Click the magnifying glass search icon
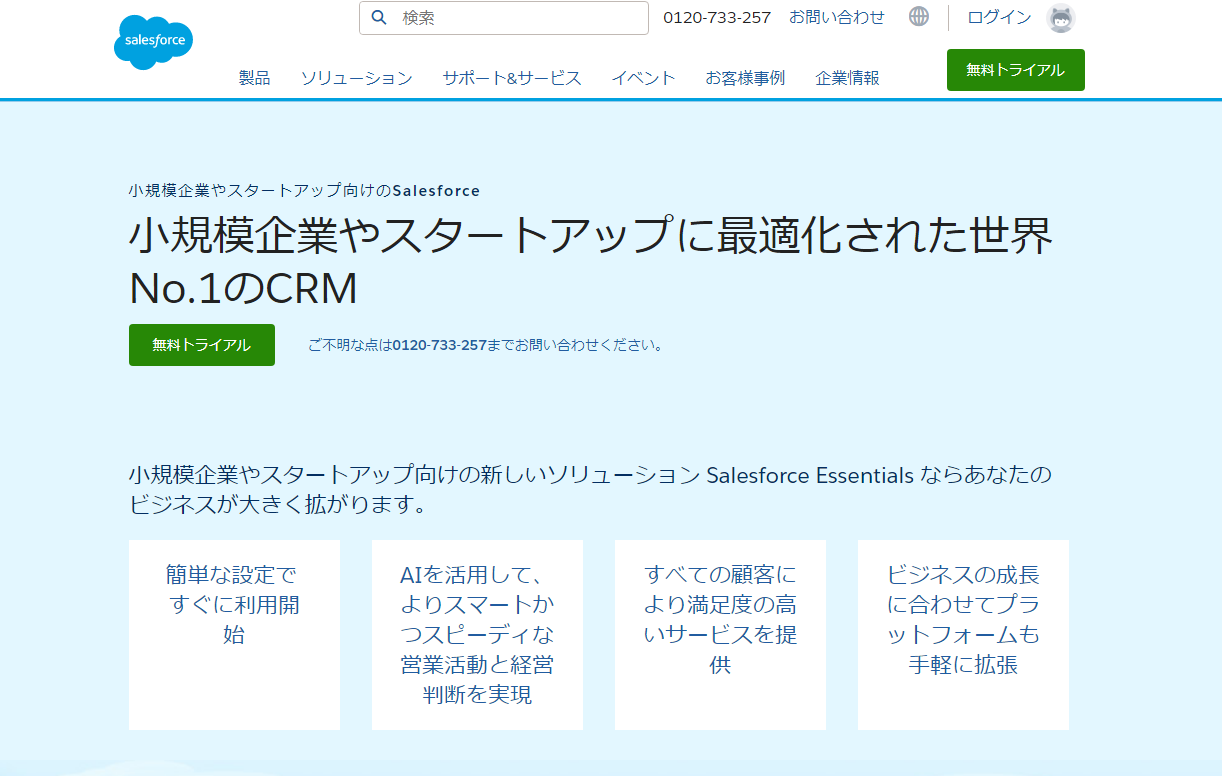 click(x=379, y=17)
